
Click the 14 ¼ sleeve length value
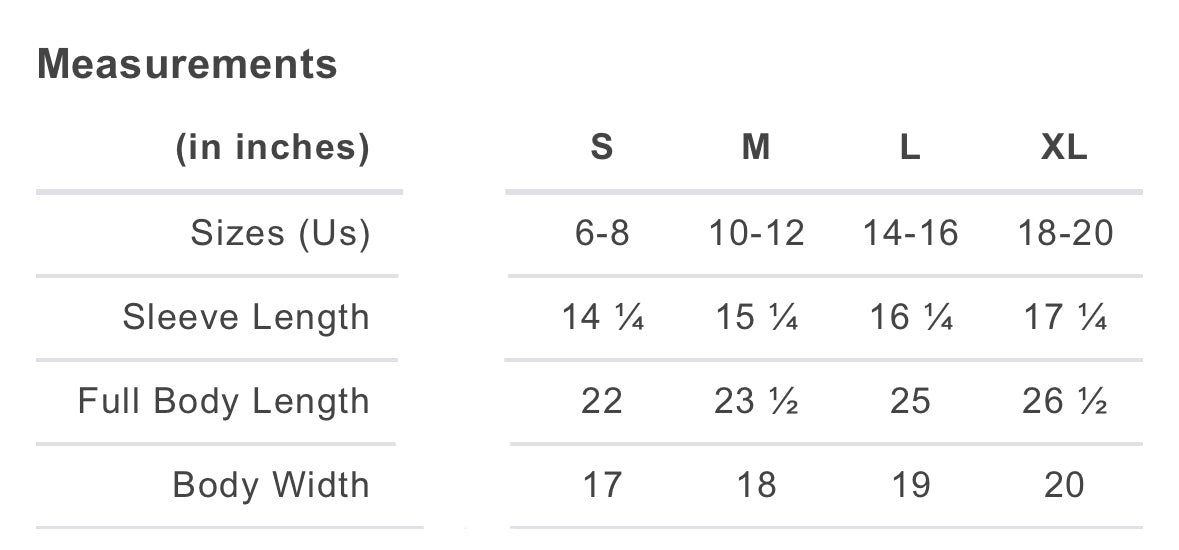coord(602,317)
